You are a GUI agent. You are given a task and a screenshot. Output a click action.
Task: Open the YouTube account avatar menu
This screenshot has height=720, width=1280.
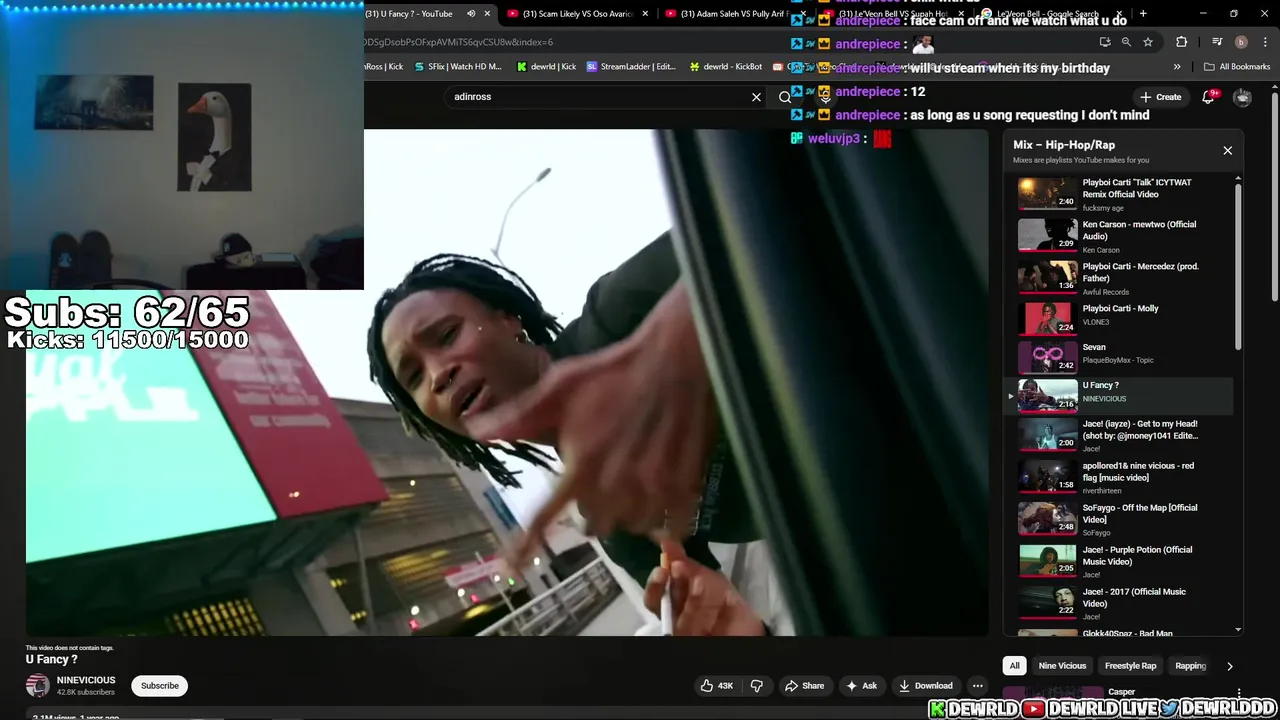(x=1242, y=97)
